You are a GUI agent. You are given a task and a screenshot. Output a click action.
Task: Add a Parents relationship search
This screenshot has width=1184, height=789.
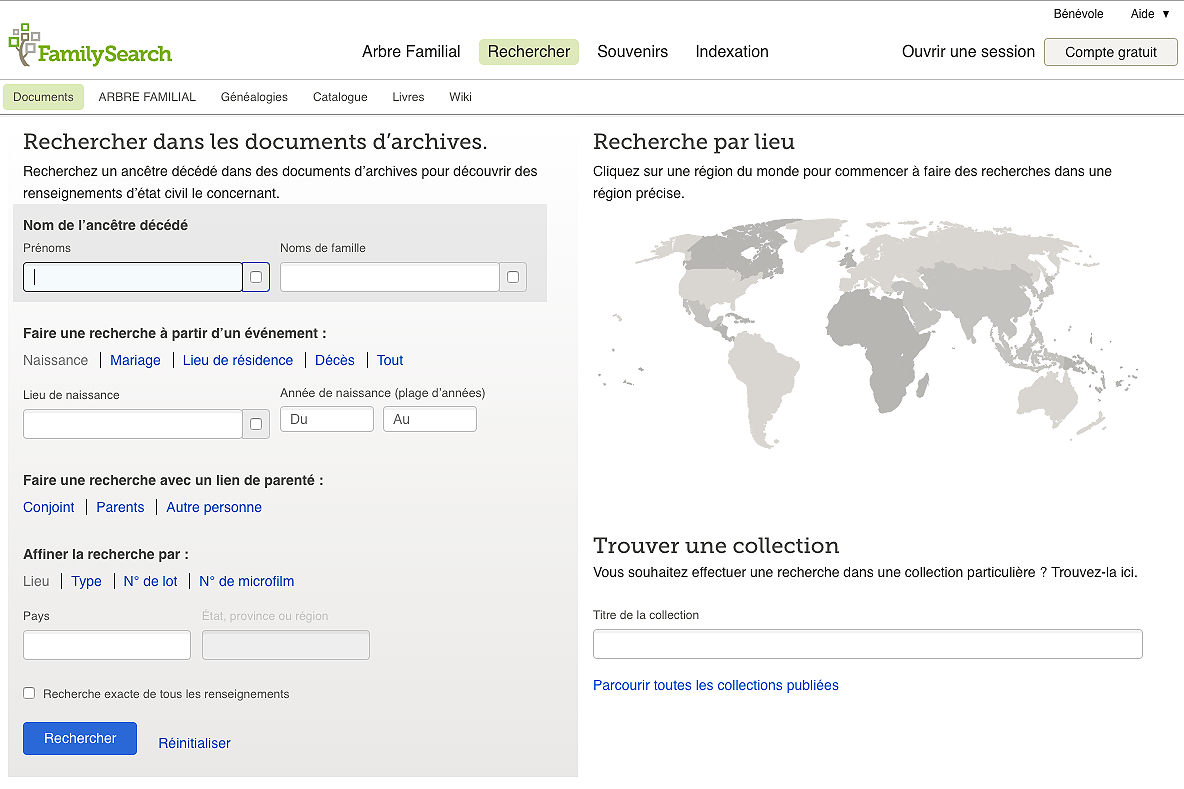120,507
